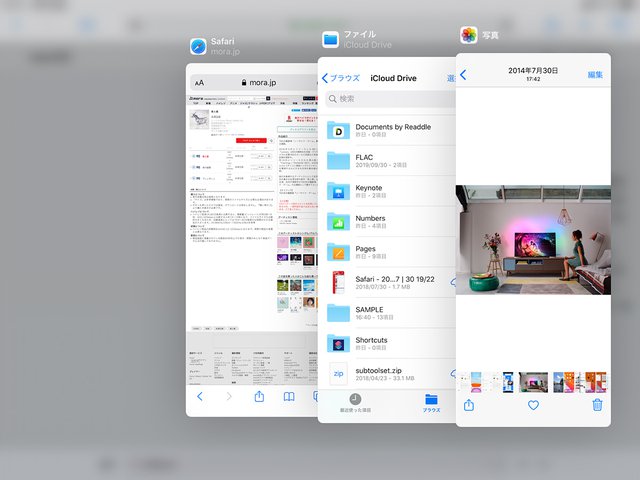
Task: Tap the heart favorite icon in Photos
Action: [533, 405]
